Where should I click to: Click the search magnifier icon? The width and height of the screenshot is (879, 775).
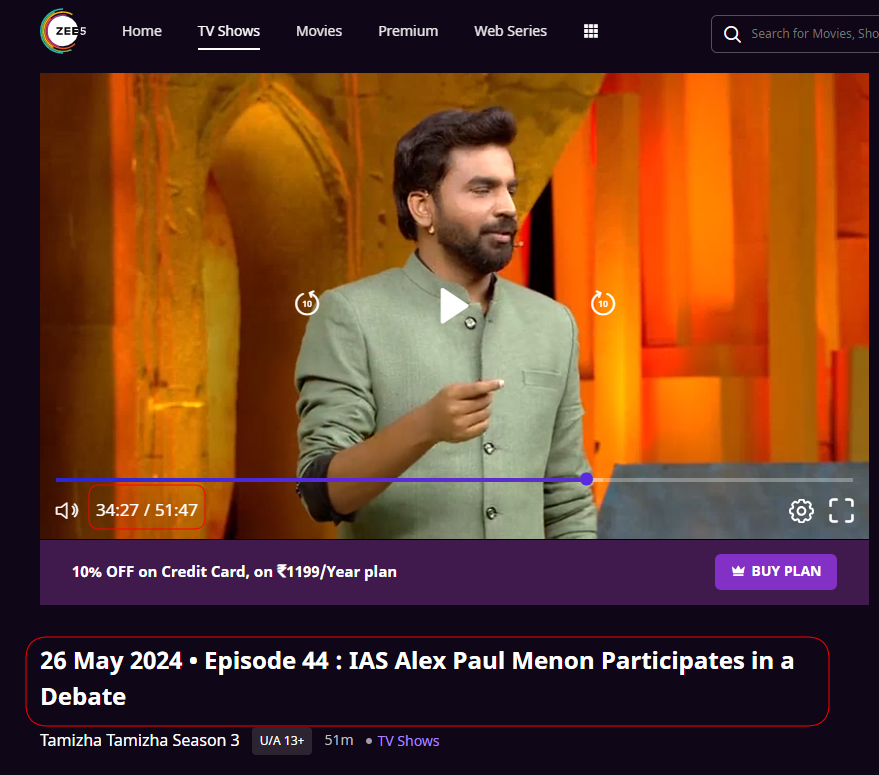click(x=732, y=34)
